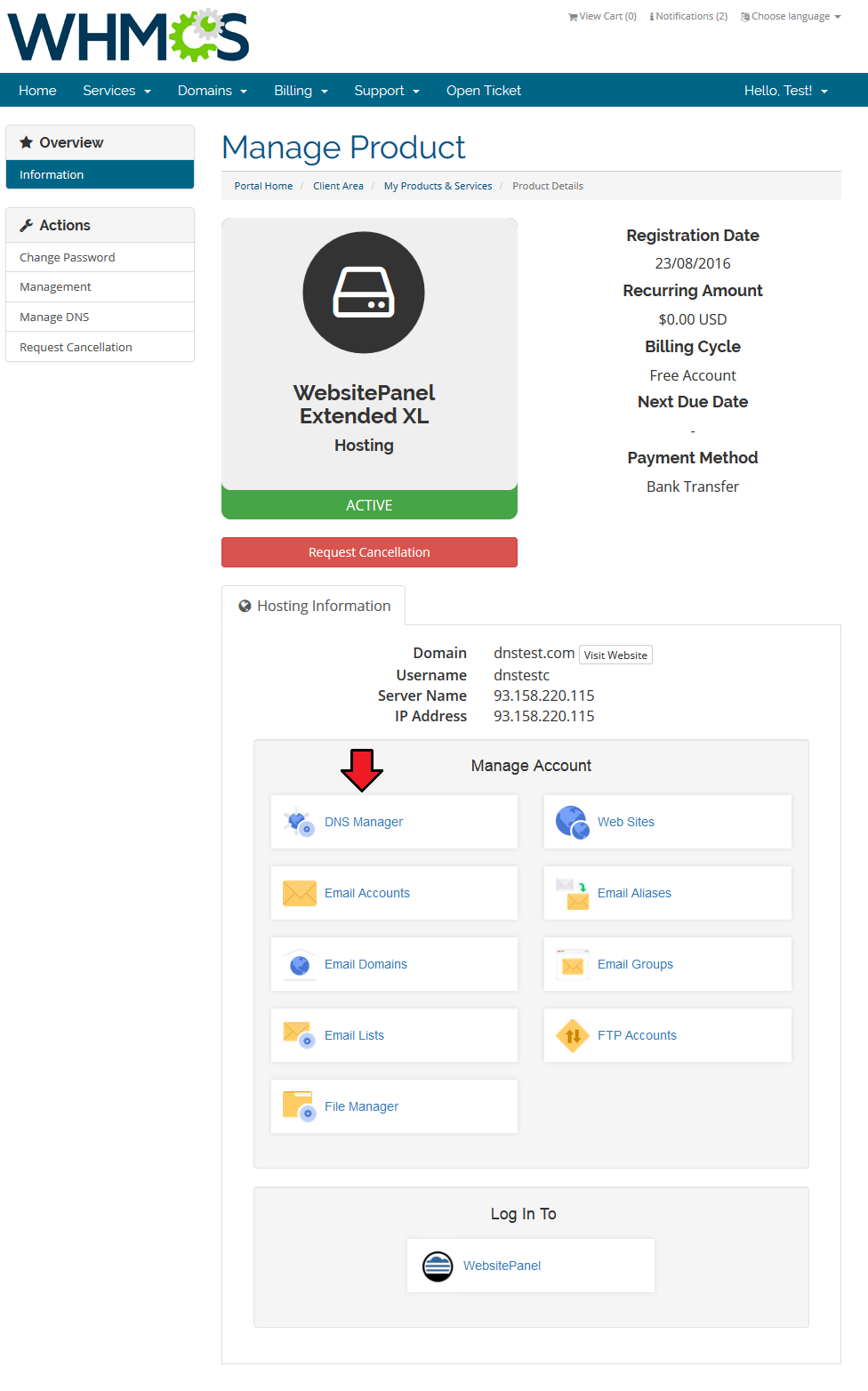The width and height of the screenshot is (868, 1391).
Task: Click the Overview star icon
Action: click(x=27, y=142)
